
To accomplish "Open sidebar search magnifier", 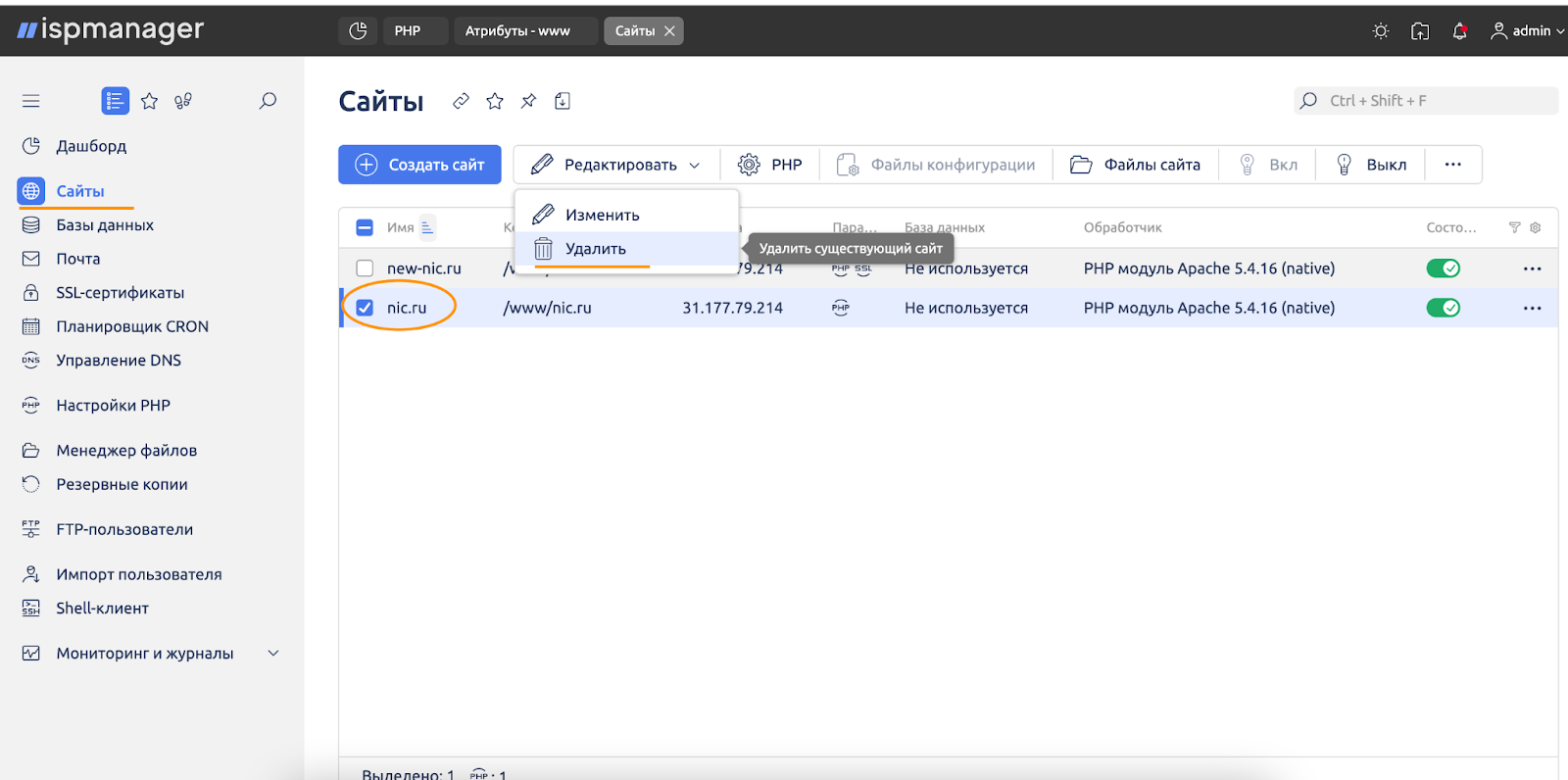I will (x=268, y=101).
